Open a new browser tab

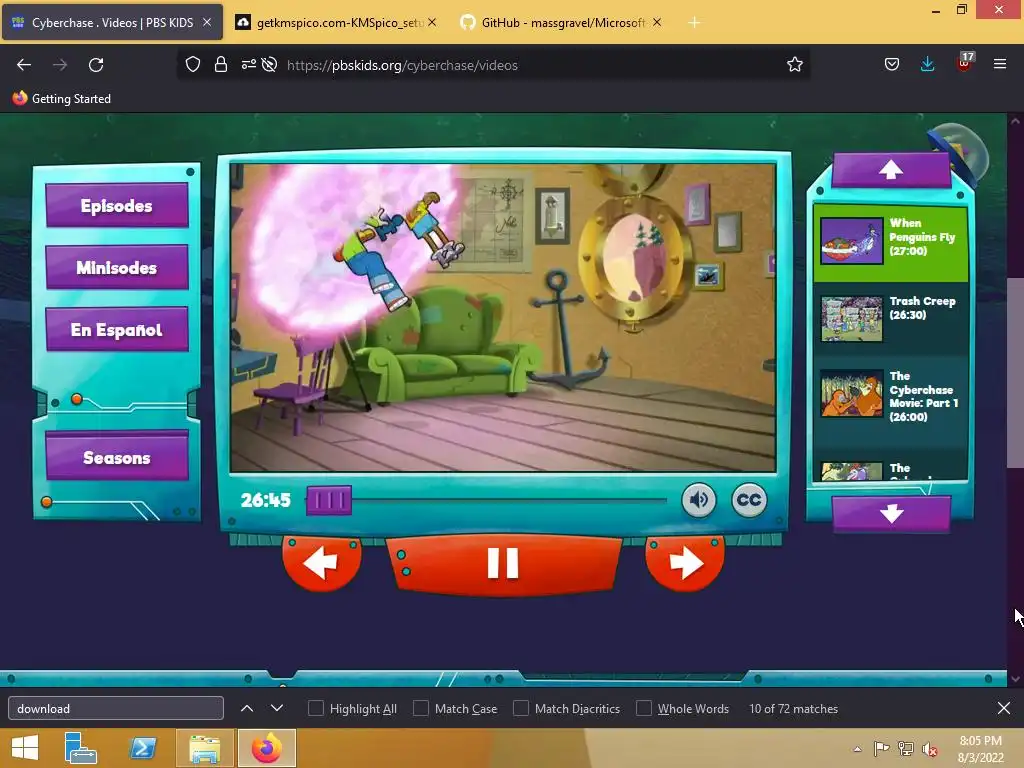click(x=694, y=23)
